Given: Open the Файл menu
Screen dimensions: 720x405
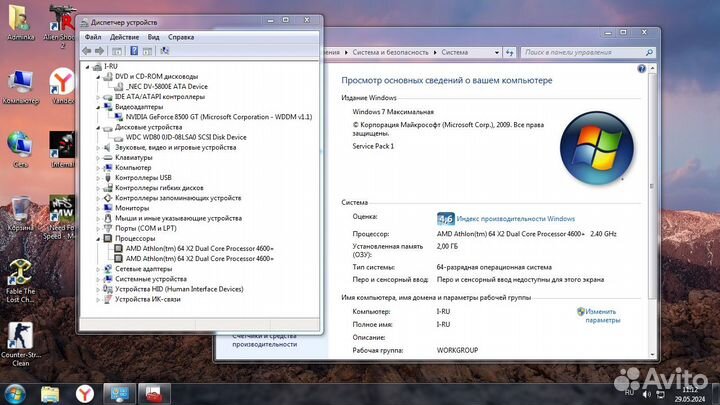Looking at the screenshot, I should click(93, 37).
